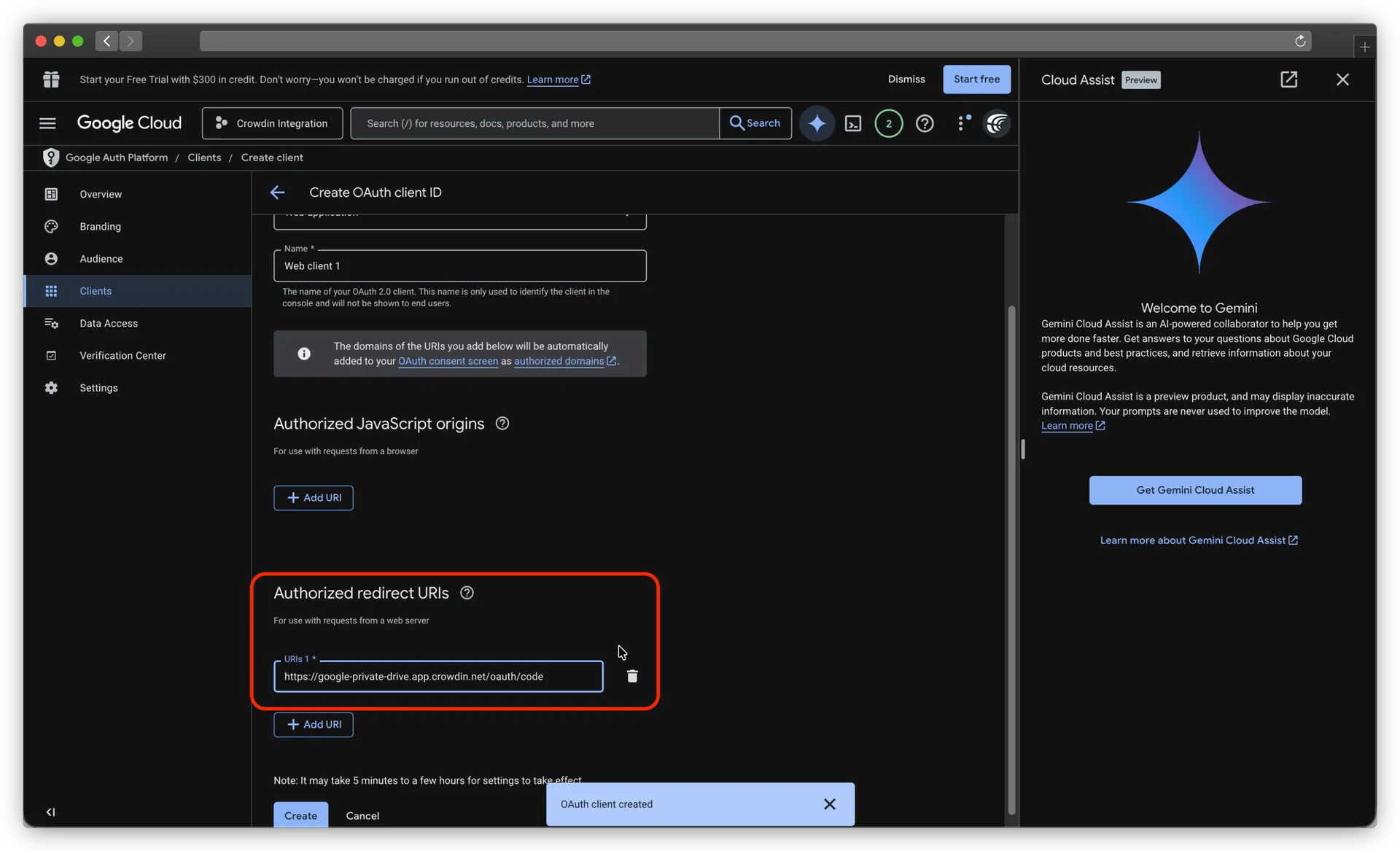Close the OAuth client created toast
This screenshot has width=1400, height=851.
pyautogui.click(x=829, y=804)
